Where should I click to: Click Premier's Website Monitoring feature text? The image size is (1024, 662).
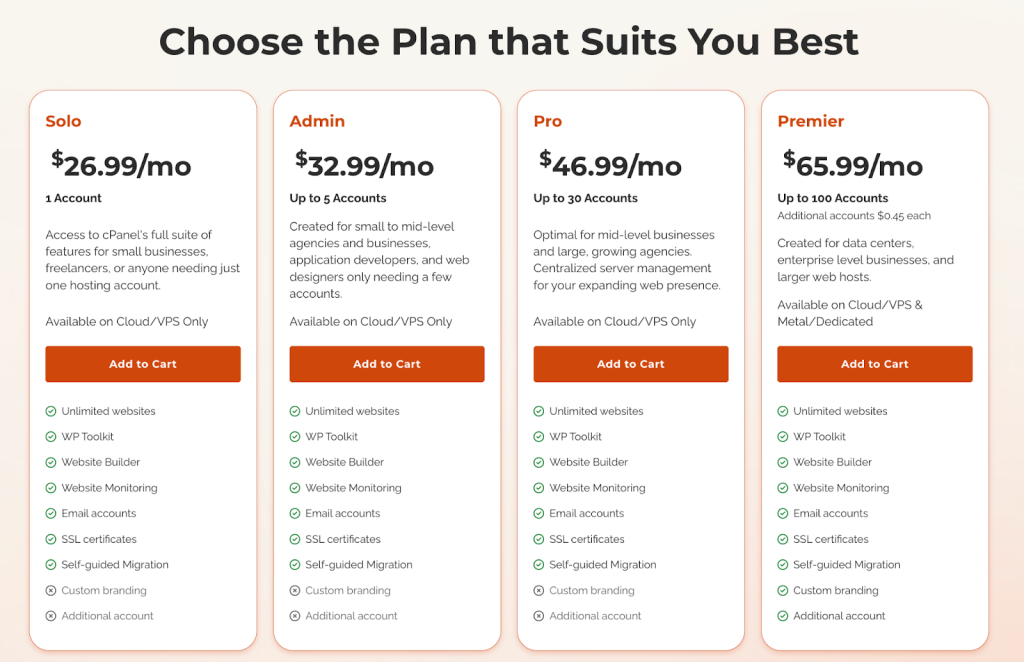(841, 488)
